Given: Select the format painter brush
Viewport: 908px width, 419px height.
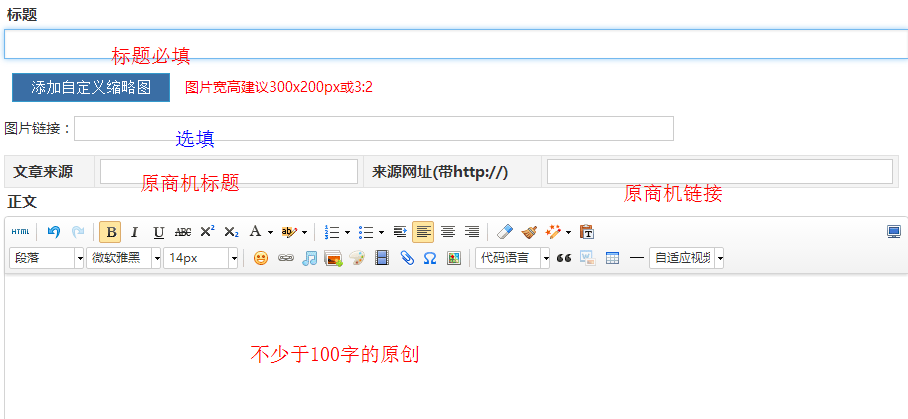Looking at the screenshot, I should [x=529, y=232].
